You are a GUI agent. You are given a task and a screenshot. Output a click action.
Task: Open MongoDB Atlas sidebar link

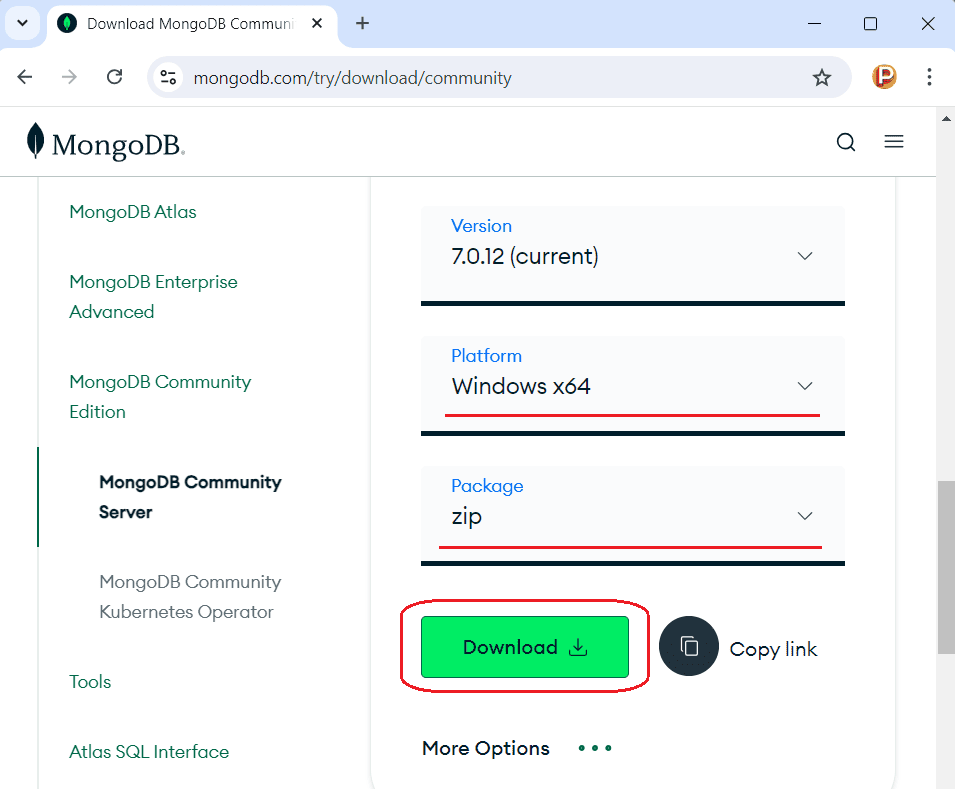click(x=133, y=211)
